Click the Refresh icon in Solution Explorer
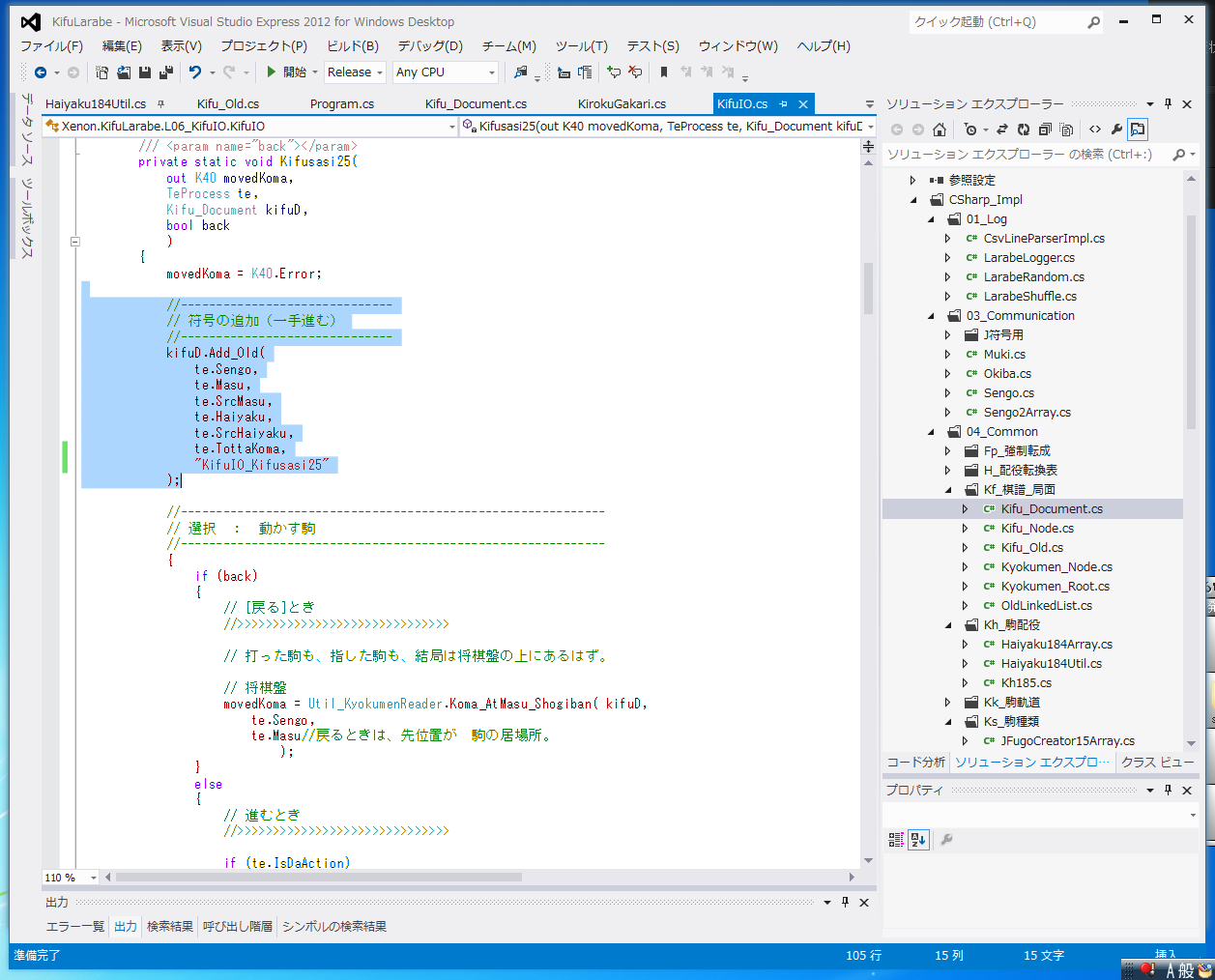1215x980 pixels. (x=1023, y=130)
